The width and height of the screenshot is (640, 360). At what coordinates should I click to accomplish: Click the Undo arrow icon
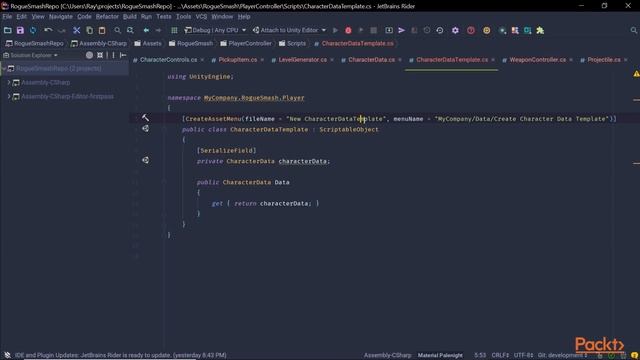[48, 30]
